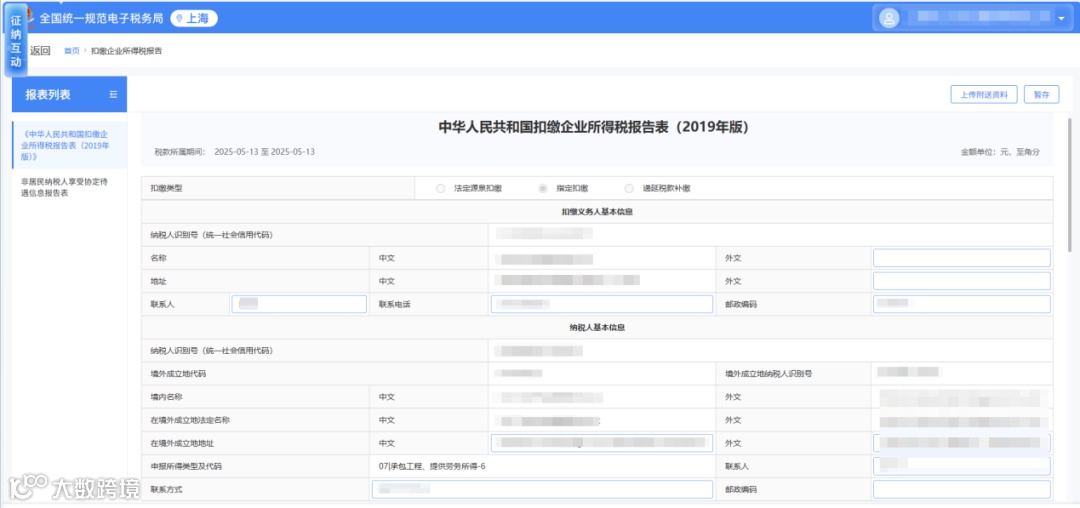The height and width of the screenshot is (508, 1080).
Task: Collapse the 报表列表 menu icon
Action: (x=114, y=94)
